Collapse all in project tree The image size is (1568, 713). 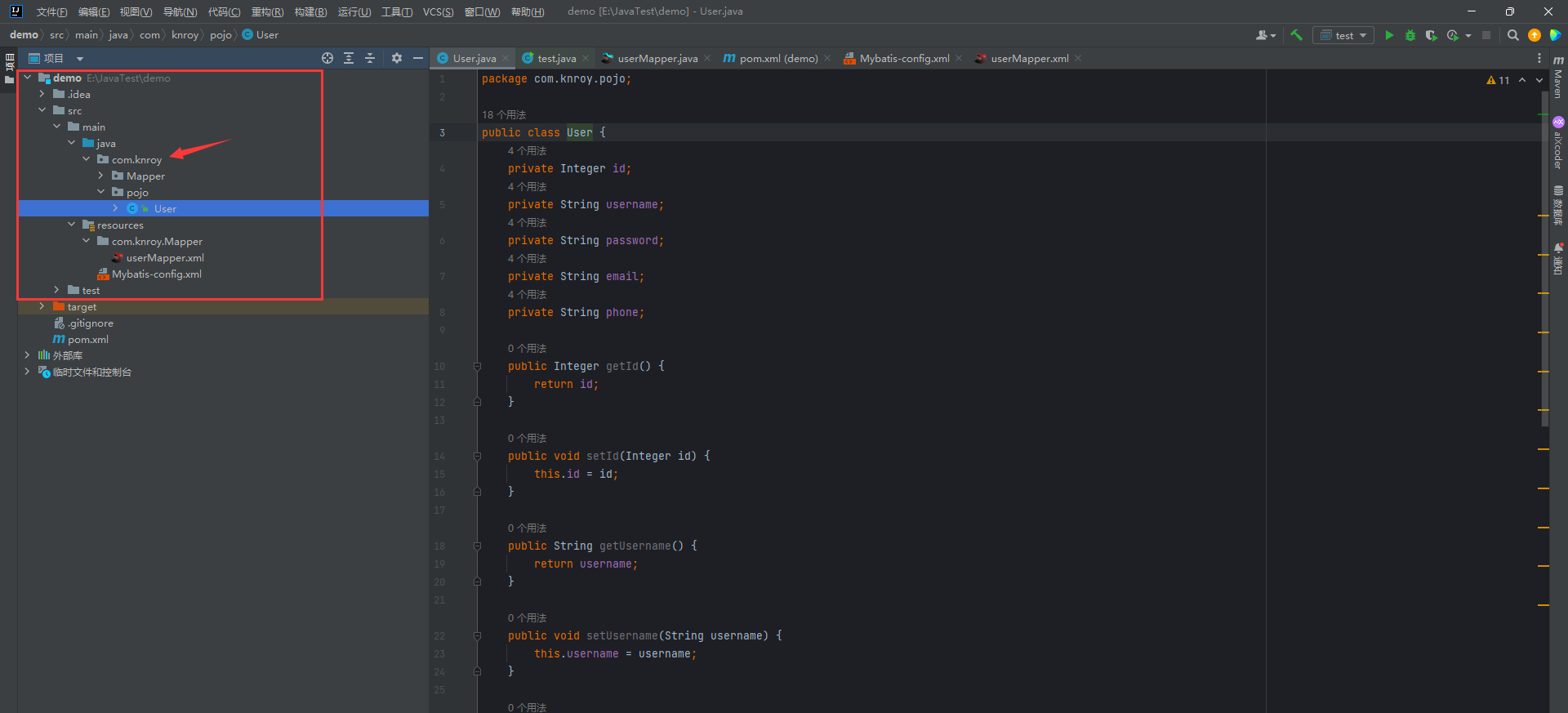pos(370,58)
